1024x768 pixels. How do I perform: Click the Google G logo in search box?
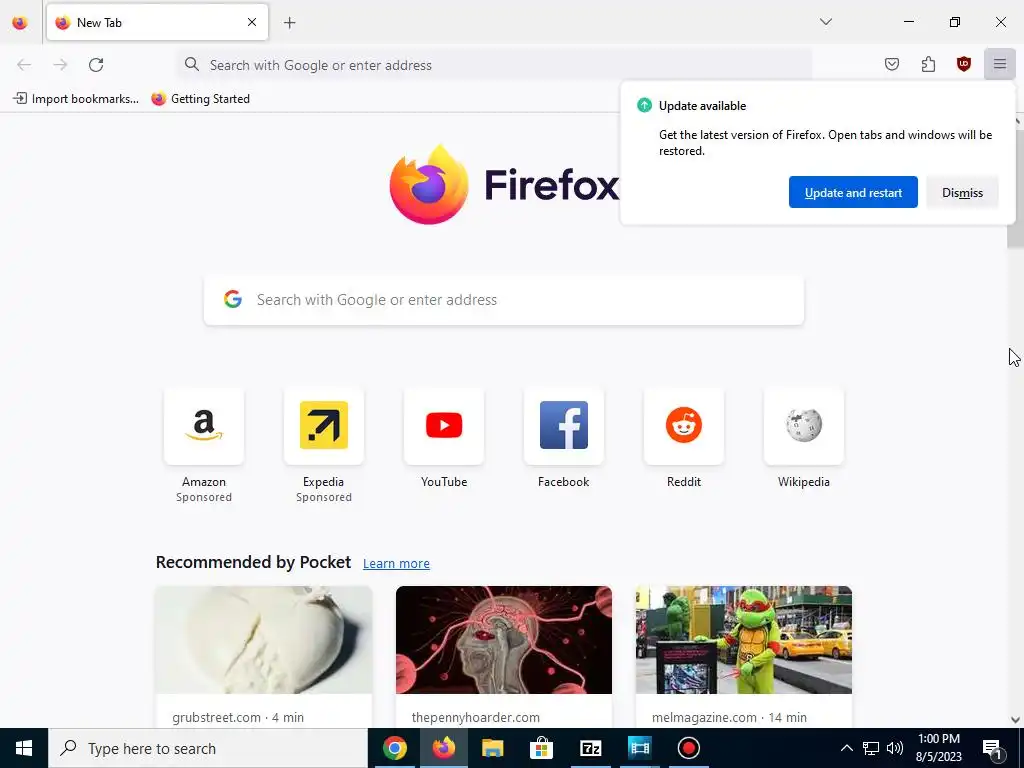(x=233, y=299)
